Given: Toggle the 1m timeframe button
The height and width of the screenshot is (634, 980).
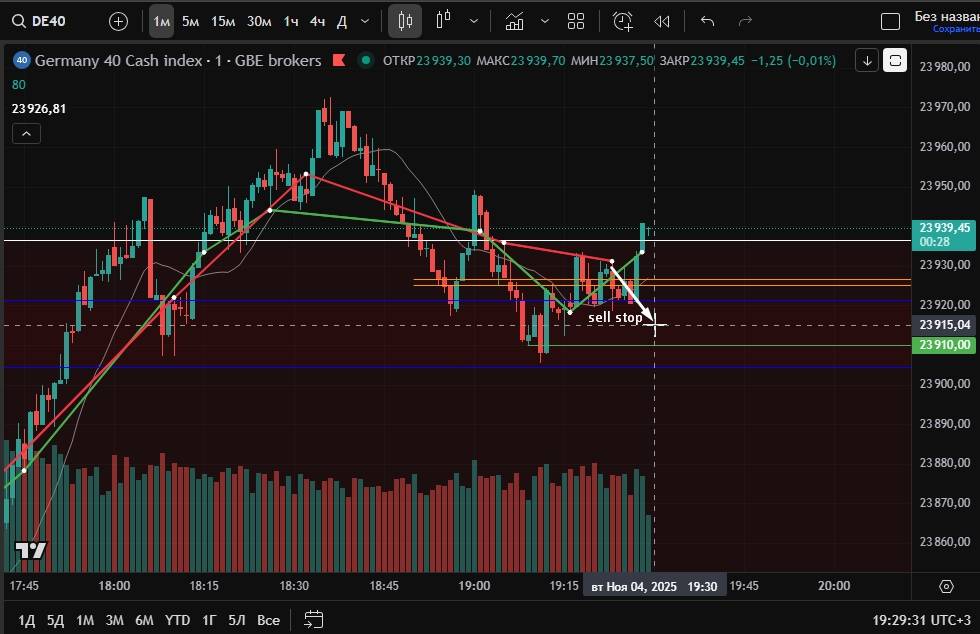Looking at the screenshot, I should 162,21.
